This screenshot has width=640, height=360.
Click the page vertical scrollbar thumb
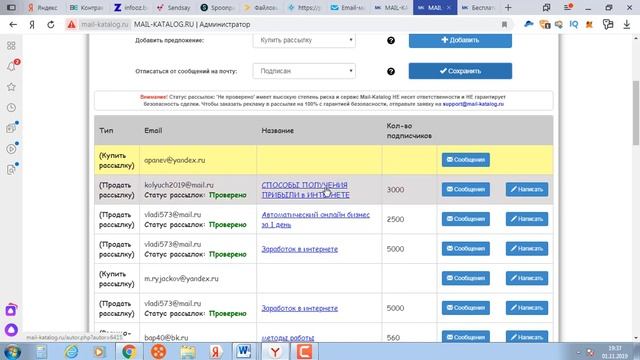636,112
